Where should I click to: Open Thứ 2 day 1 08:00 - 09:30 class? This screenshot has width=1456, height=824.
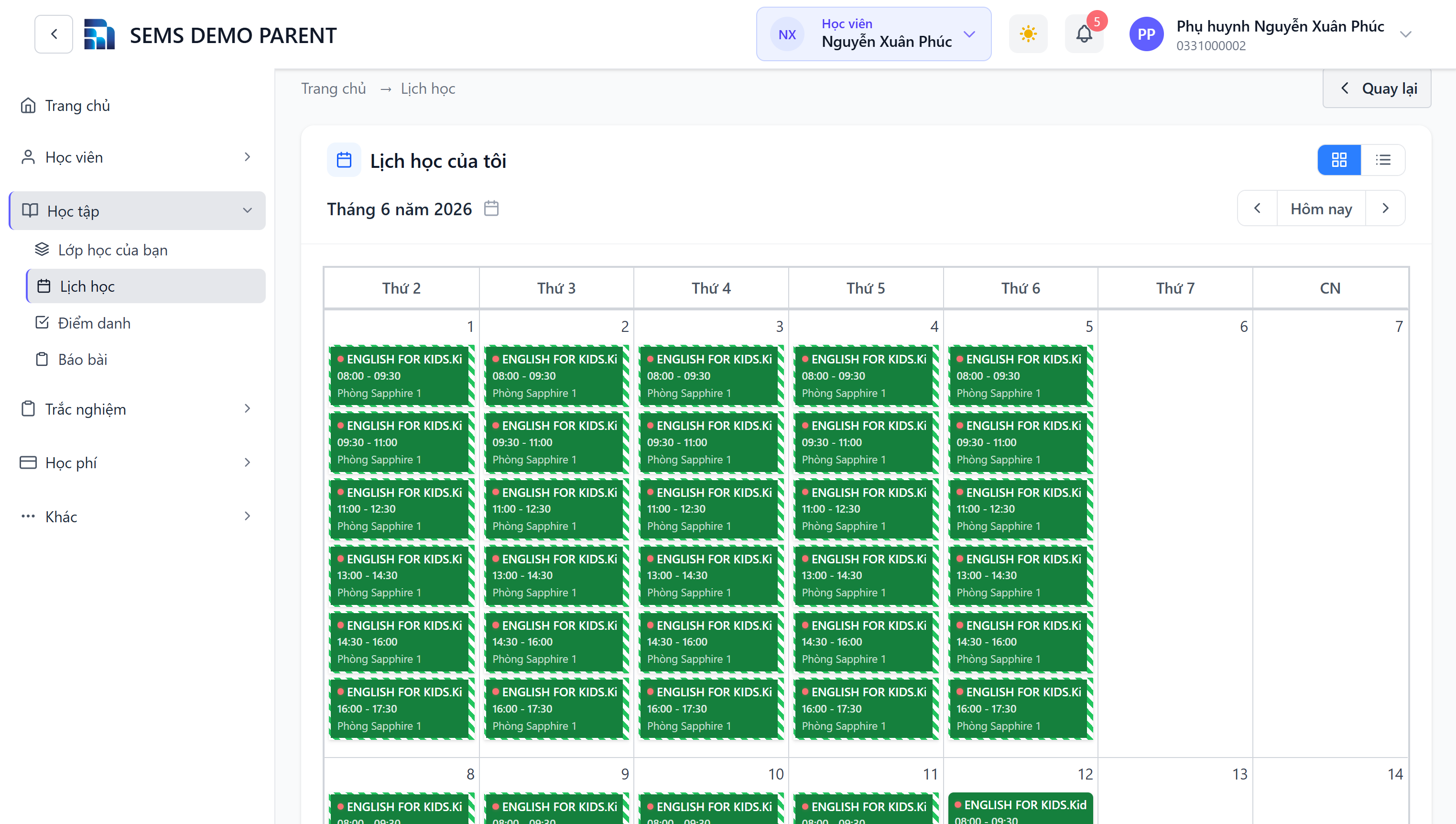click(402, 375)
